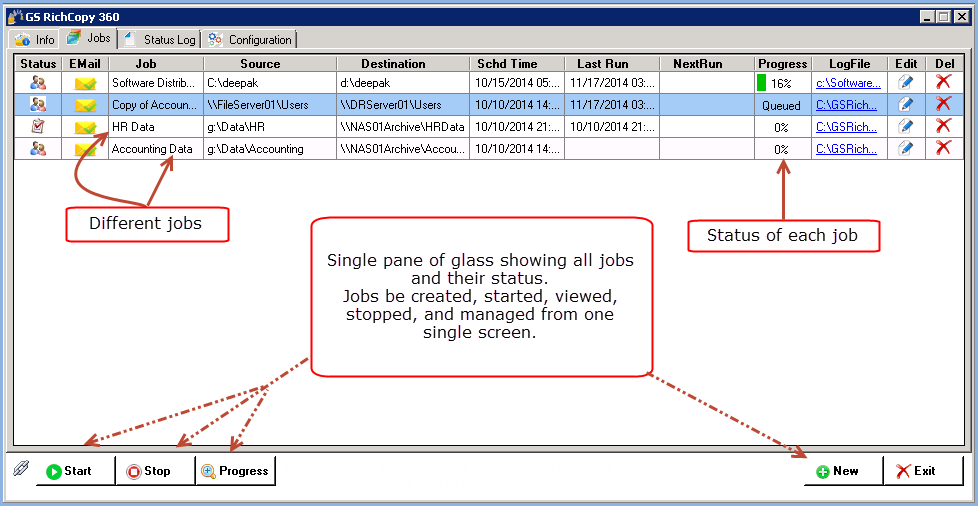
Task: Toggle email envelope for HR Data job
Action: (x=85, y=127)
